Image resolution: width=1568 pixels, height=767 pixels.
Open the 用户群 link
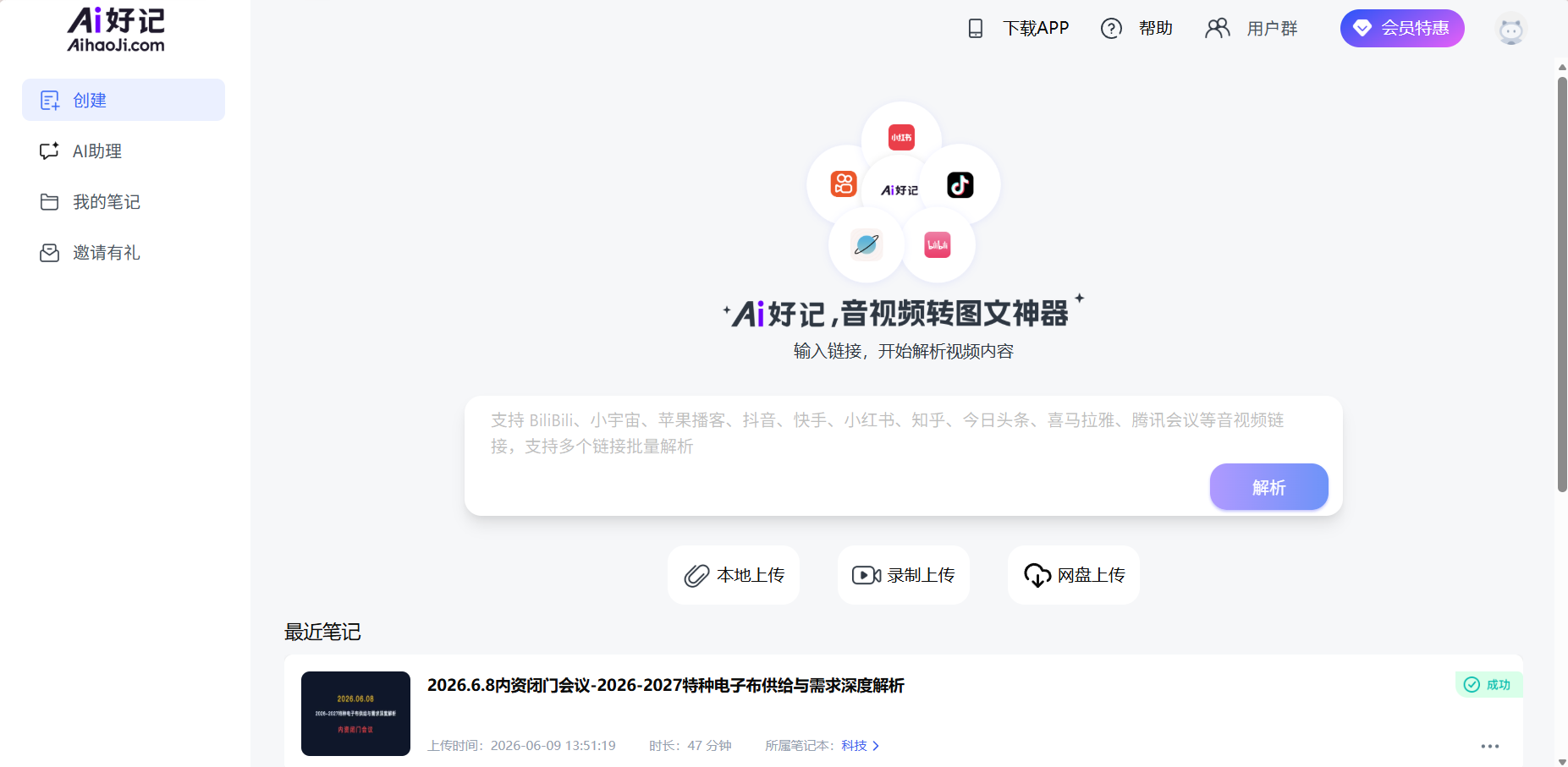tap(1272, 29)
